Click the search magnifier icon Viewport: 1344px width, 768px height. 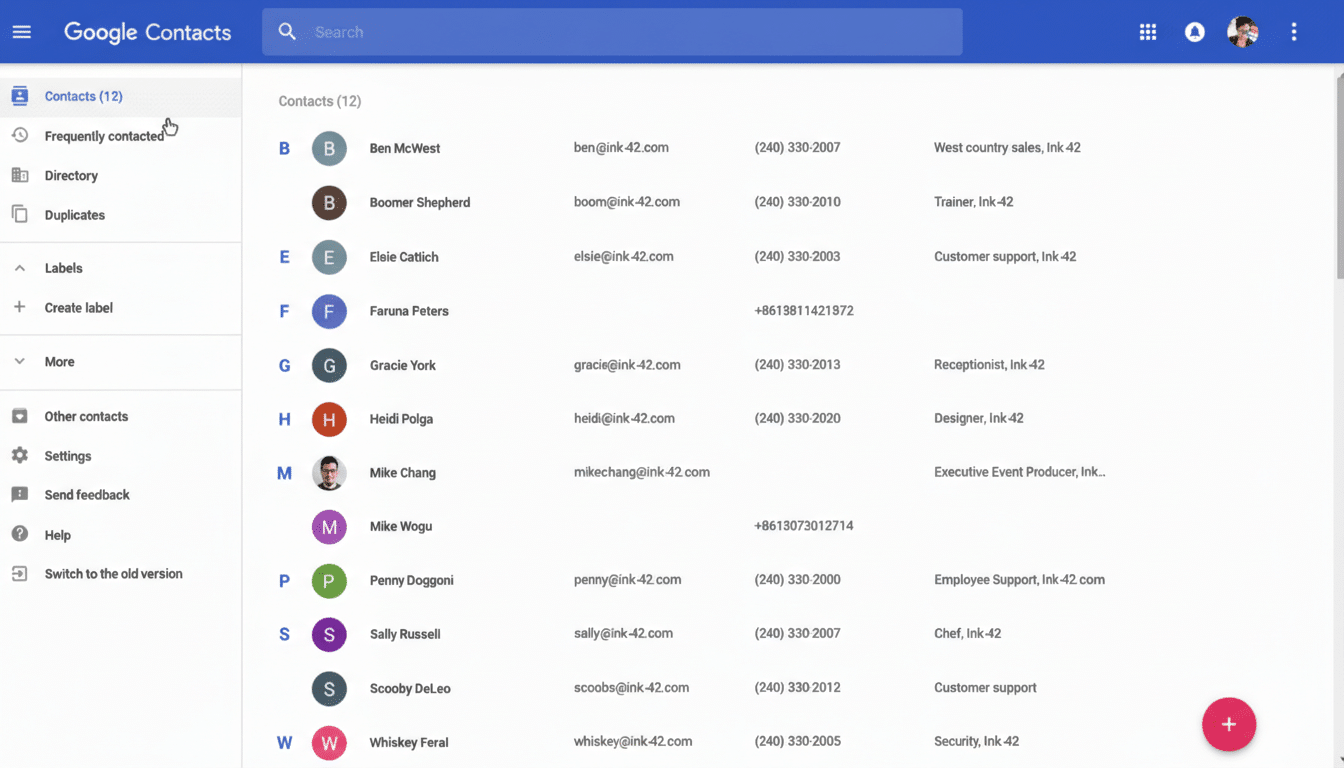click(287, 31)
